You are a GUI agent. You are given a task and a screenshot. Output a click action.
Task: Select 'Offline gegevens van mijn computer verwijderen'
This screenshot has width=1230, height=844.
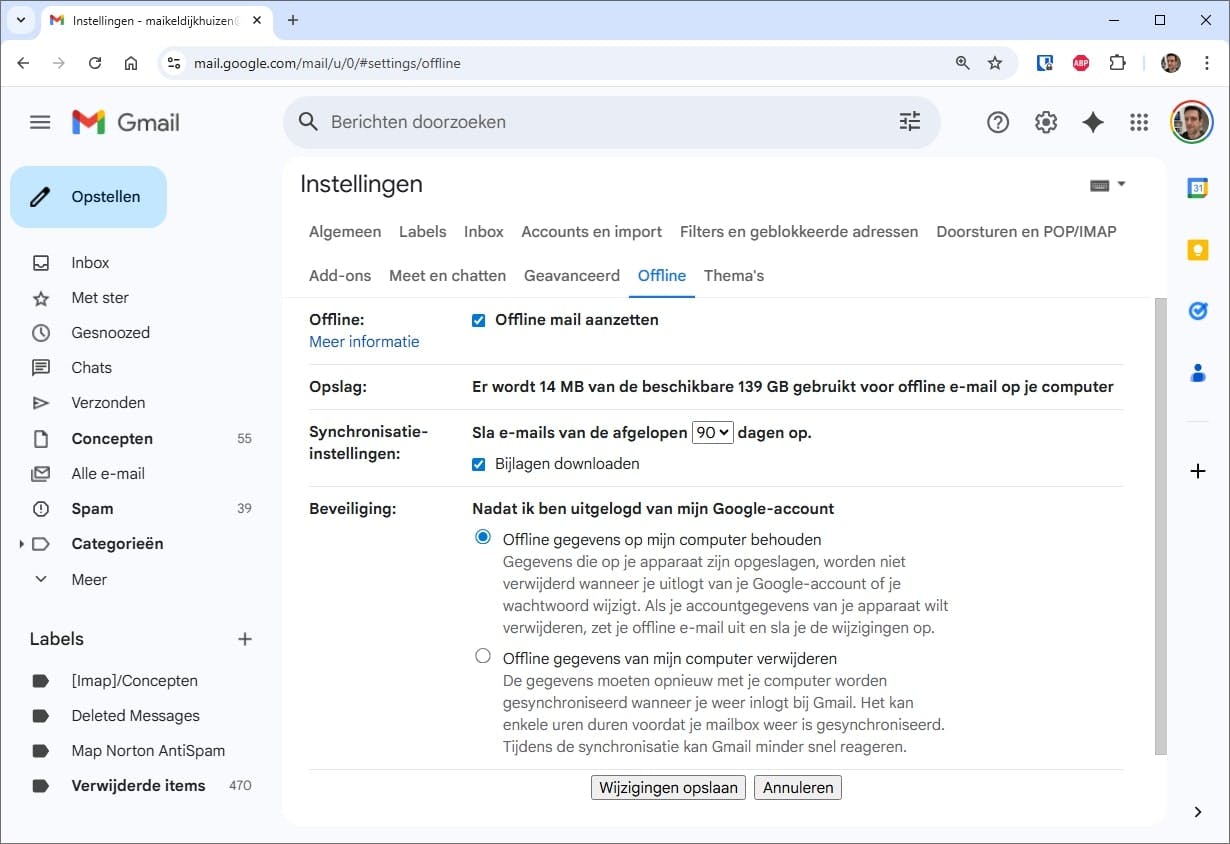pos(483,656)
